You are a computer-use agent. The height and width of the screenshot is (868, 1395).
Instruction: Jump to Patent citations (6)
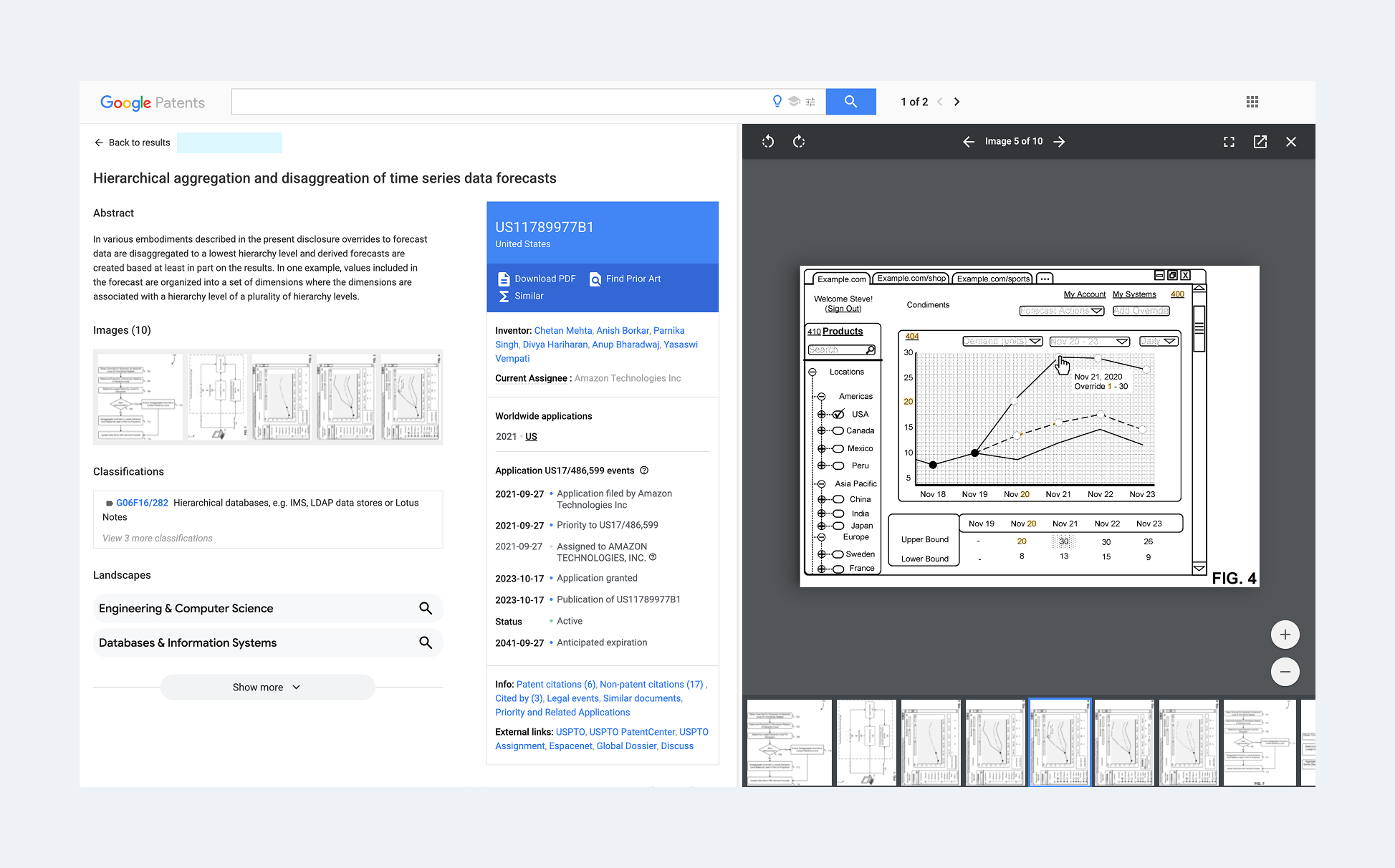coord(556,685)
